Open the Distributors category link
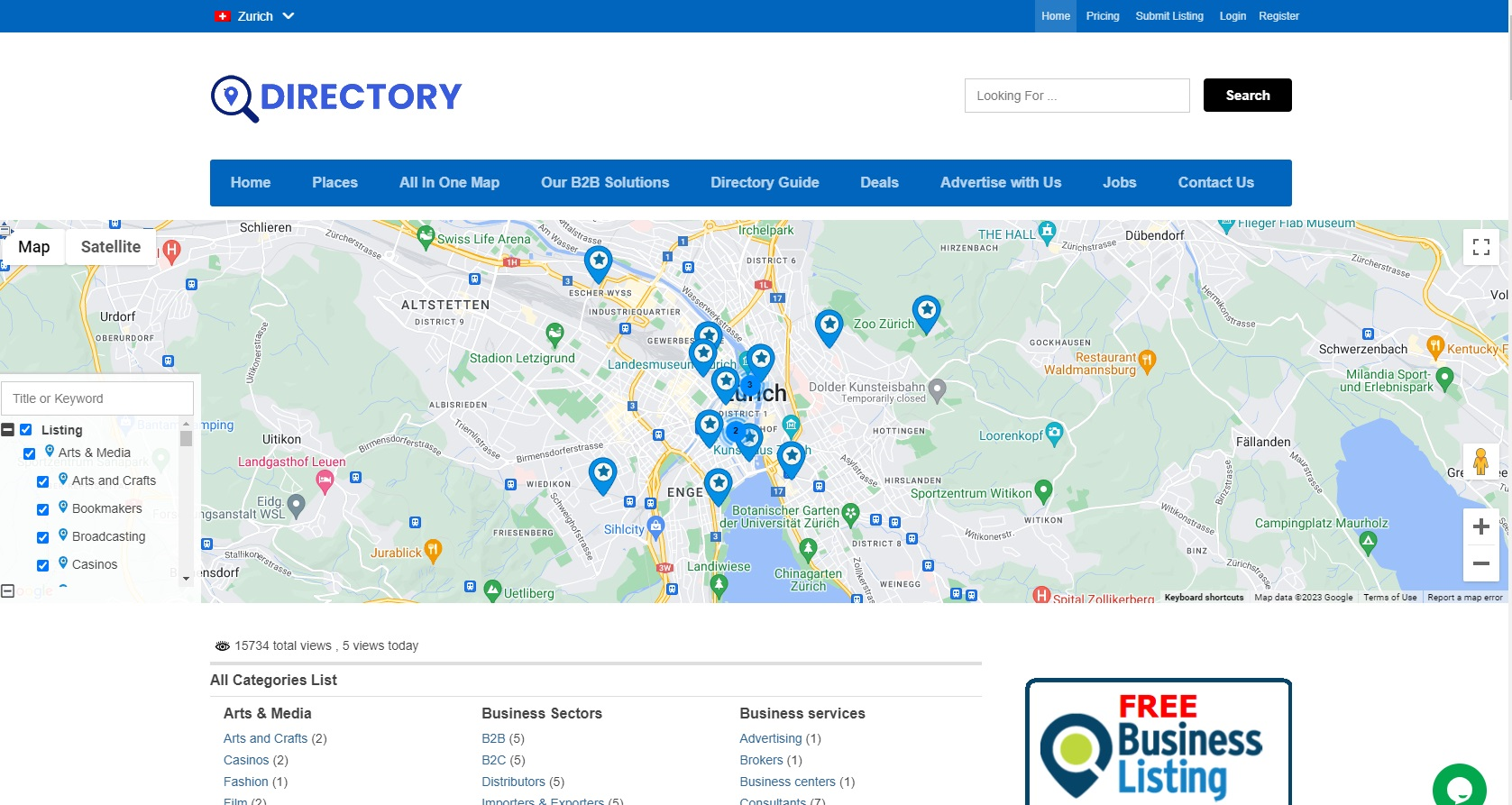 click(513, 782)
